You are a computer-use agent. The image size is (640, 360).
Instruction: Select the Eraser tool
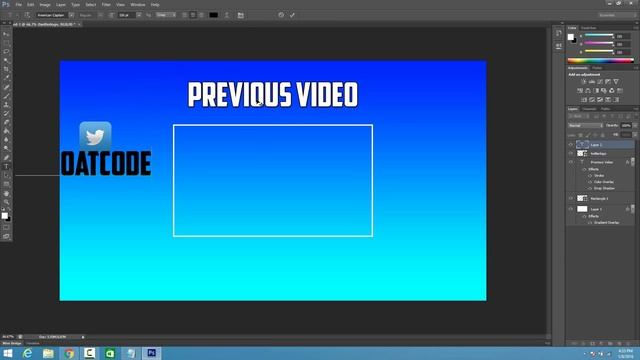pos(6,122)
